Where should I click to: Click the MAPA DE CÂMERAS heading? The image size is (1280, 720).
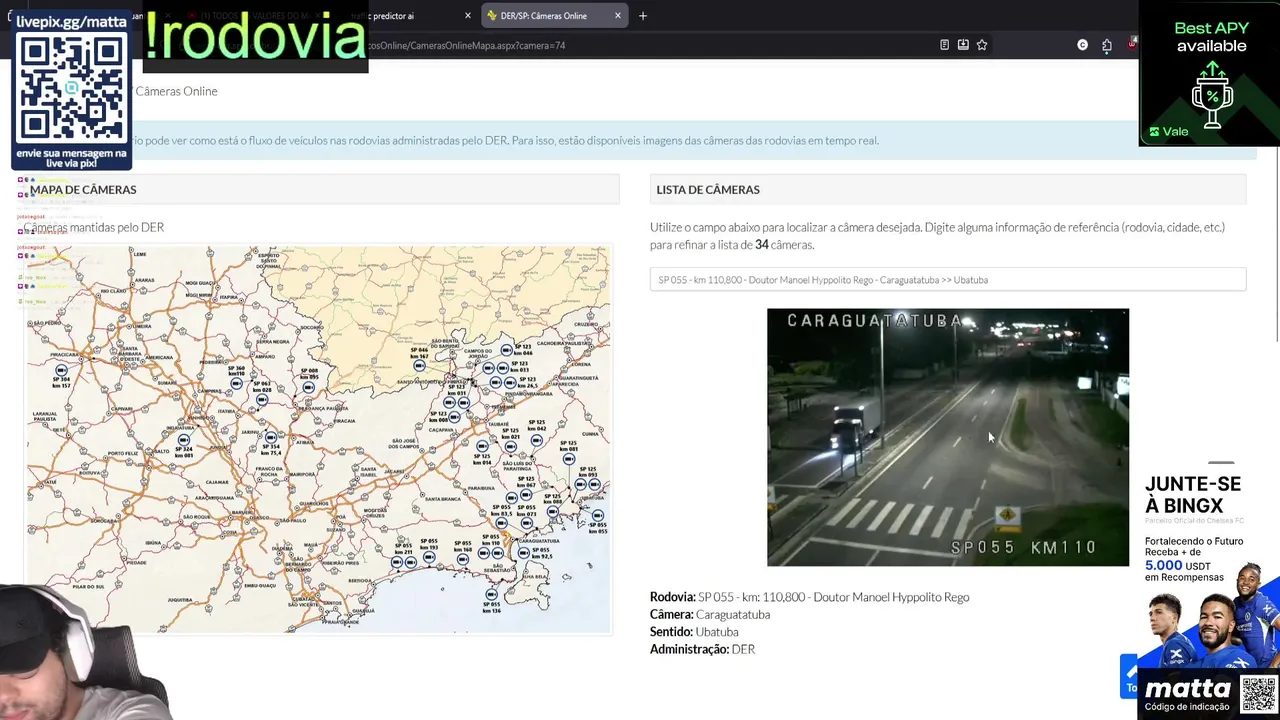(83, 189)
